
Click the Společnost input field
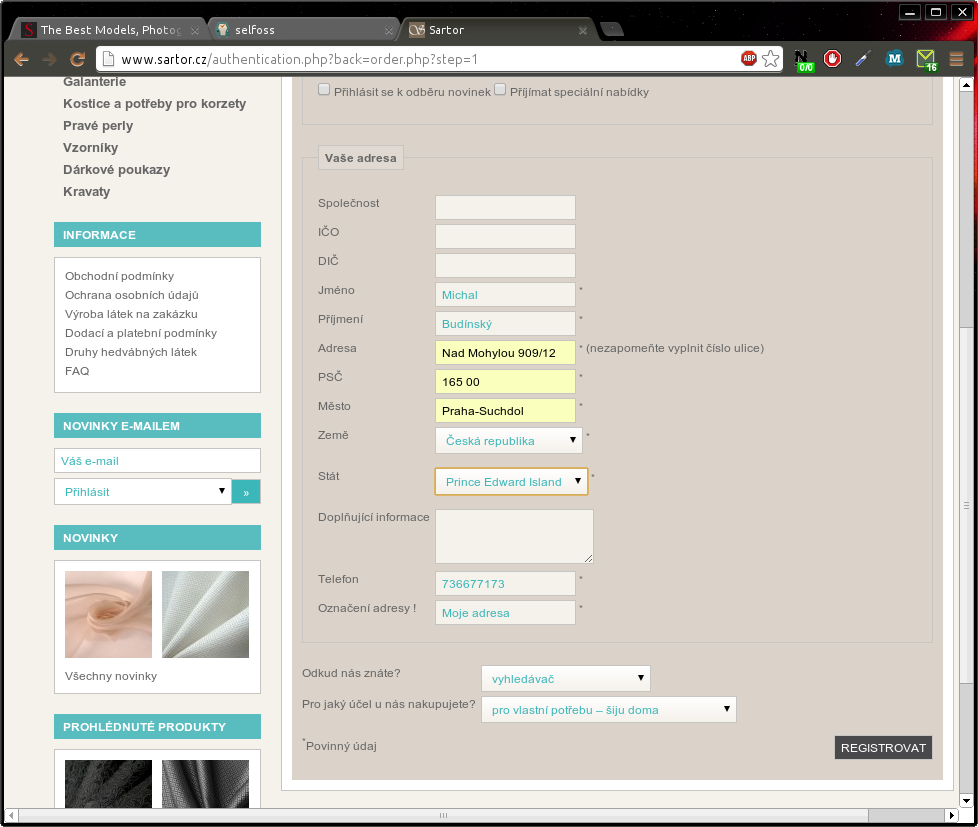pyautogui.click(x=505, y=208)
